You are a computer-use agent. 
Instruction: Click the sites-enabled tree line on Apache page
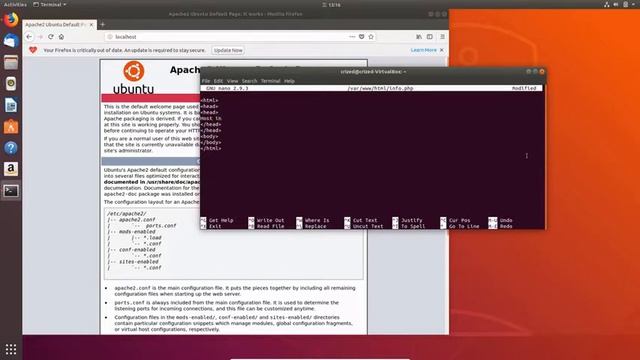click(x=133, y=262)
